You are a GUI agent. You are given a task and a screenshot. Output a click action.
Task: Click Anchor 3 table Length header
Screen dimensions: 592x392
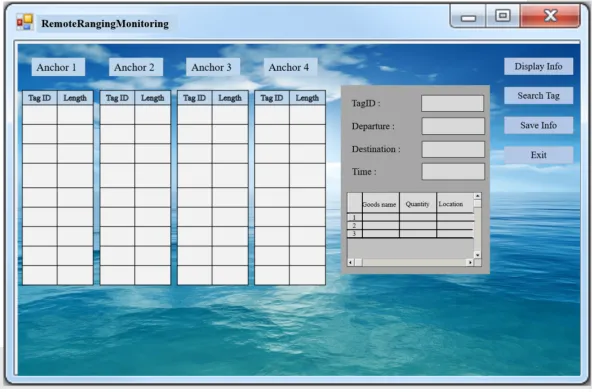pyautogui.click(x=230, y=98)
